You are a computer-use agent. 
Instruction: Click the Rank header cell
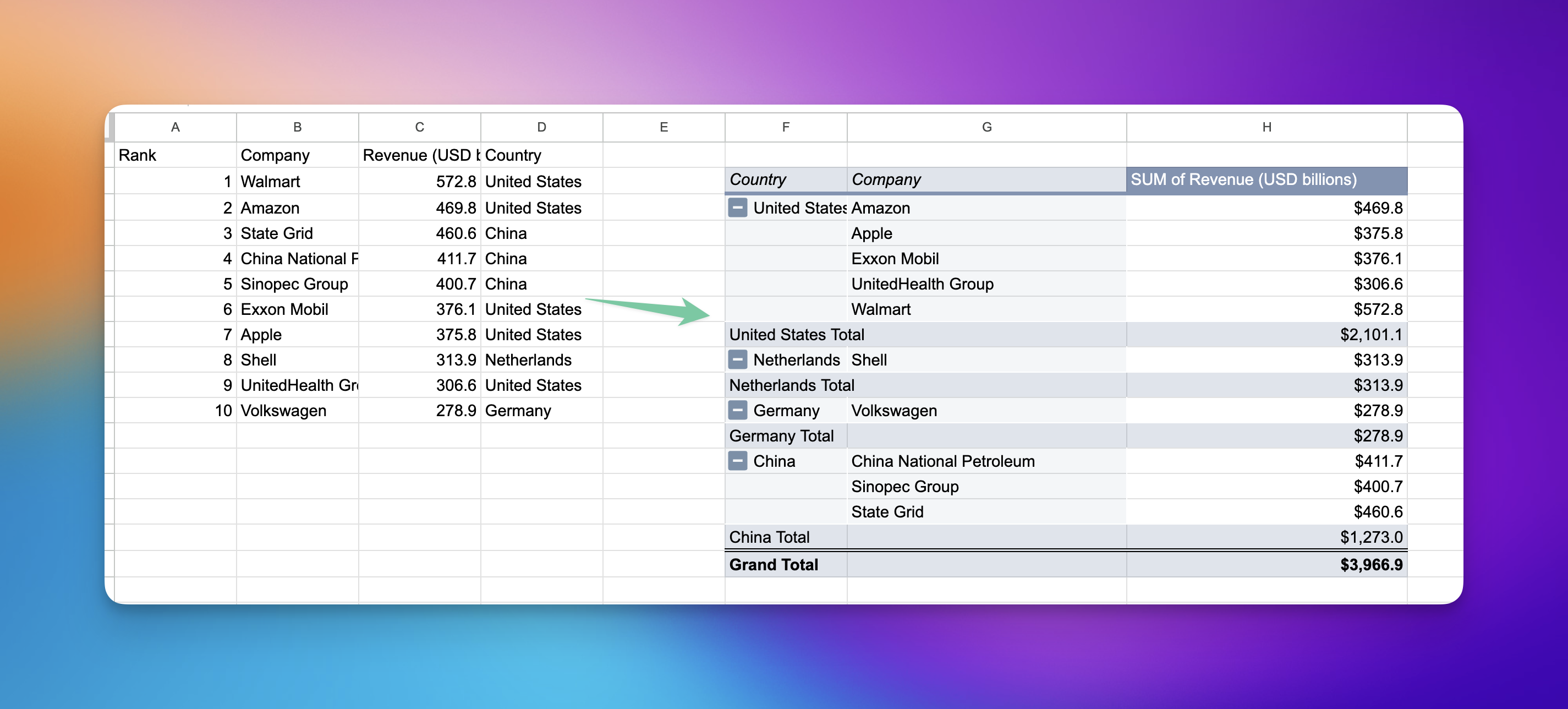[x=176, y=155]
